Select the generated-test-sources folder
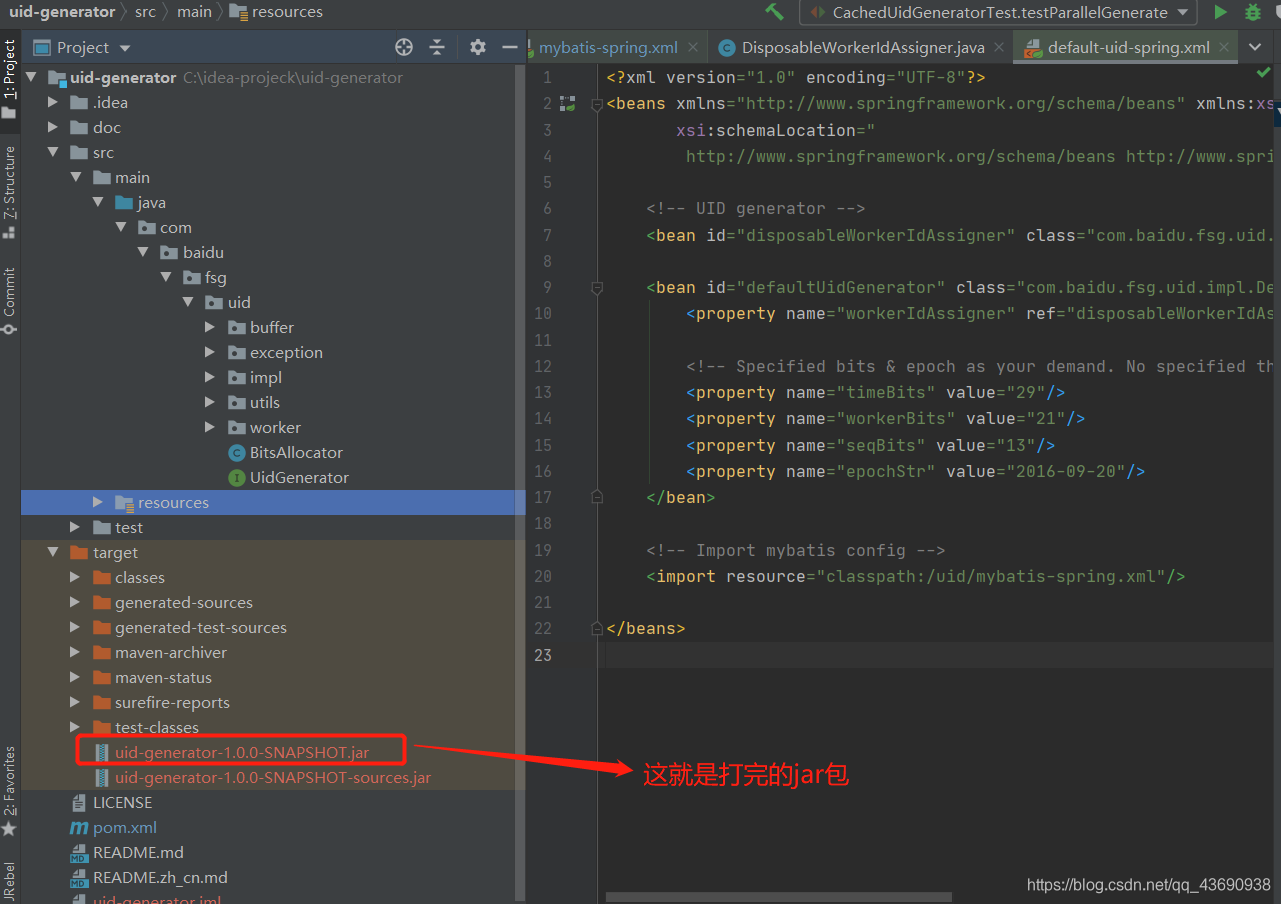The width and height of the screenshot is (1281, 904). (189, 627)
